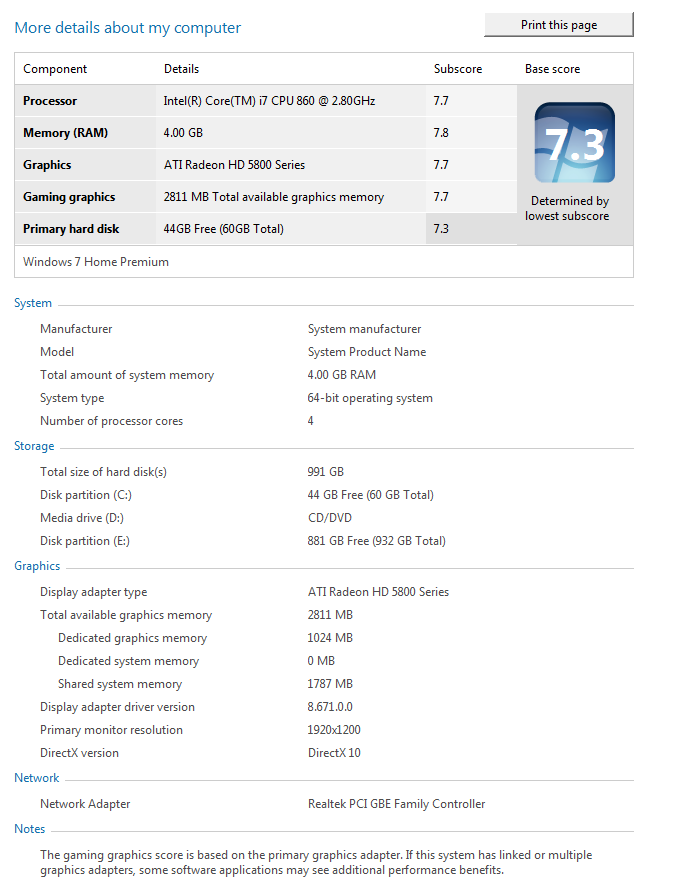The height and width of the screenshot is (891, 688).
Task: Click the Graphics section heading
Action: [x=37, y=566]
